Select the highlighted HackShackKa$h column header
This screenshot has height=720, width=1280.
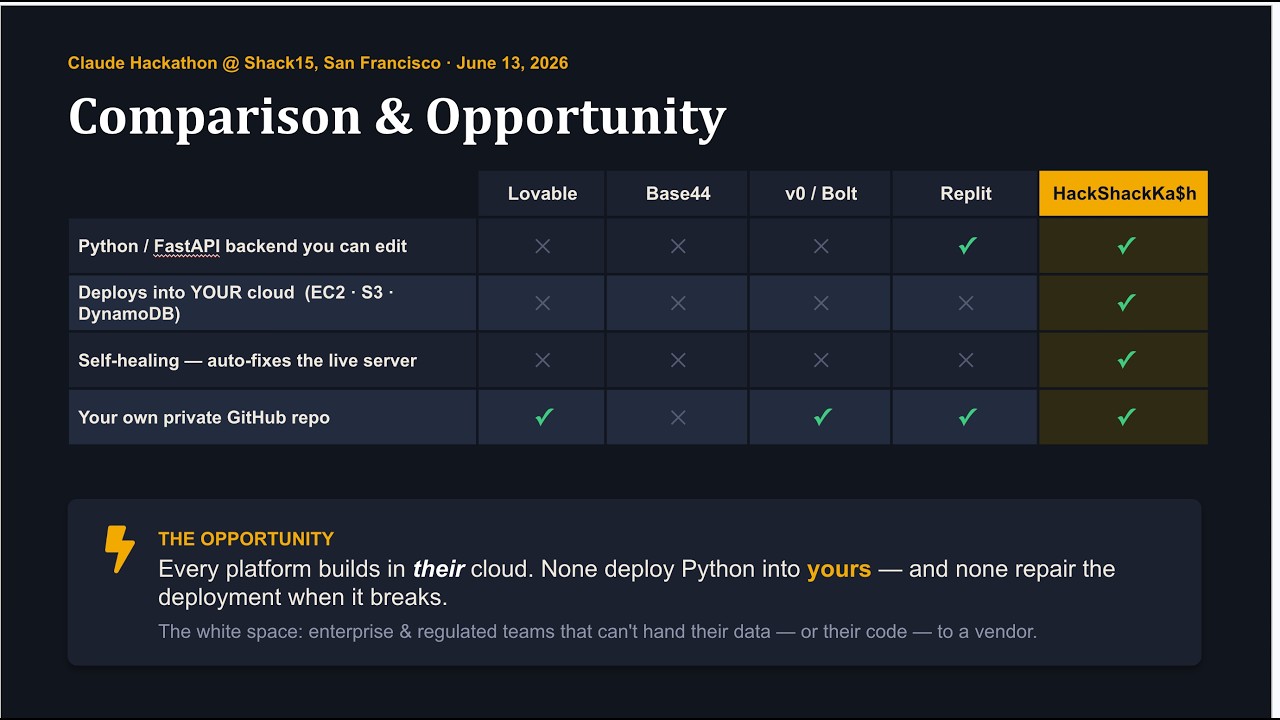click(x=1124, y=194)
